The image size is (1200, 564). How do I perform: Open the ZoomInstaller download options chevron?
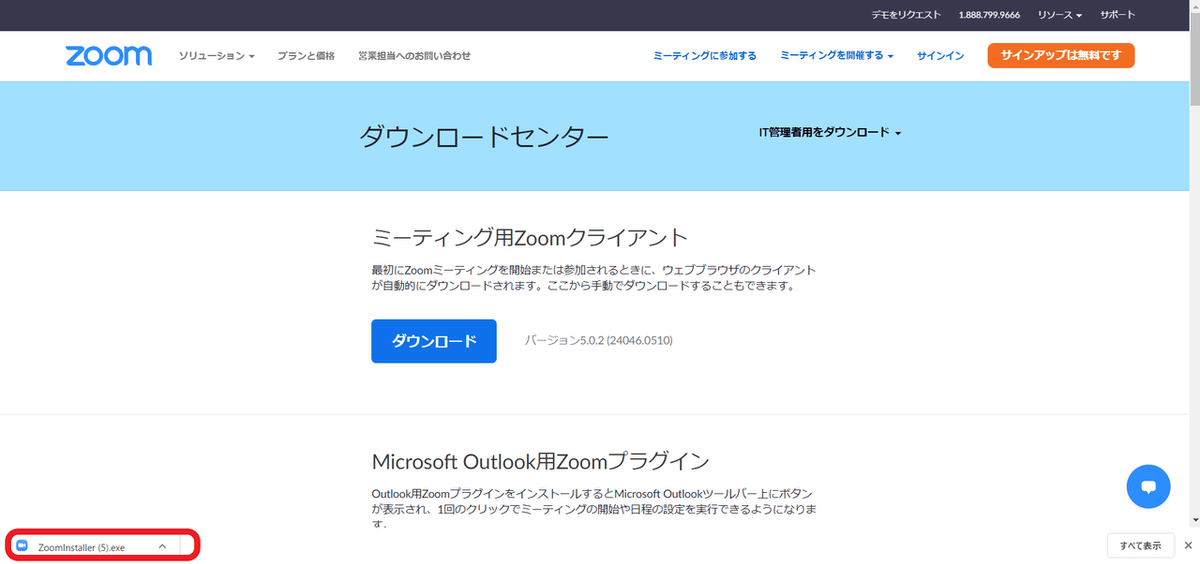(x=162, y=547)
